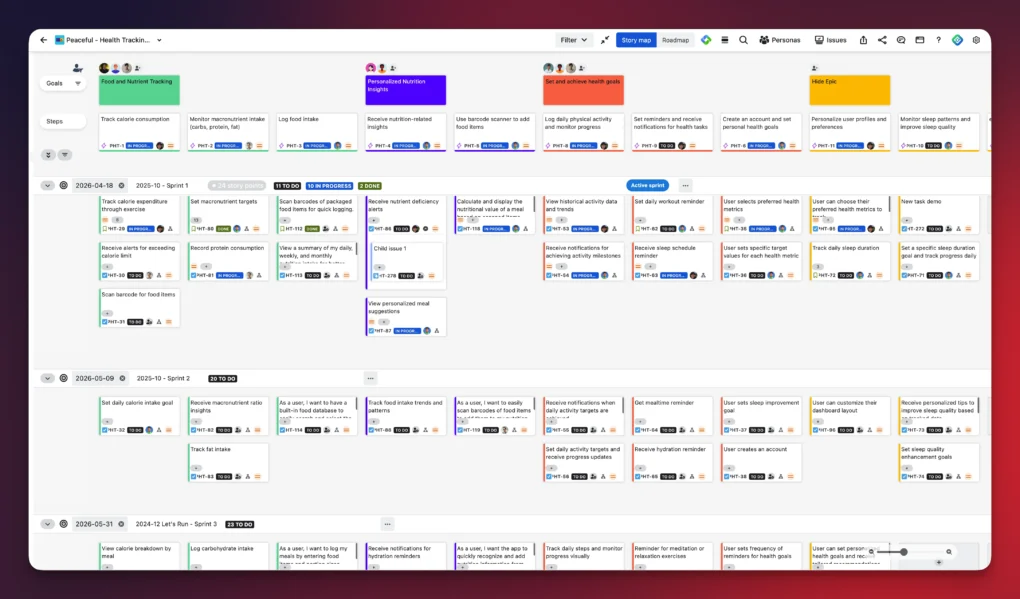The image size is (1020, 599).
Task: Toggle checkbox icon on HT-96 card
Action: (x=815, y=430)
